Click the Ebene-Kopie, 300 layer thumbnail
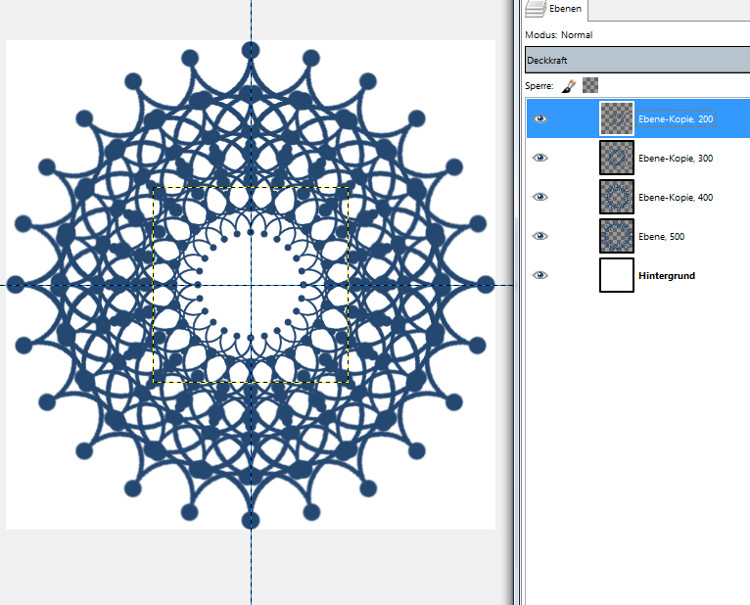 tap(617, 158)
